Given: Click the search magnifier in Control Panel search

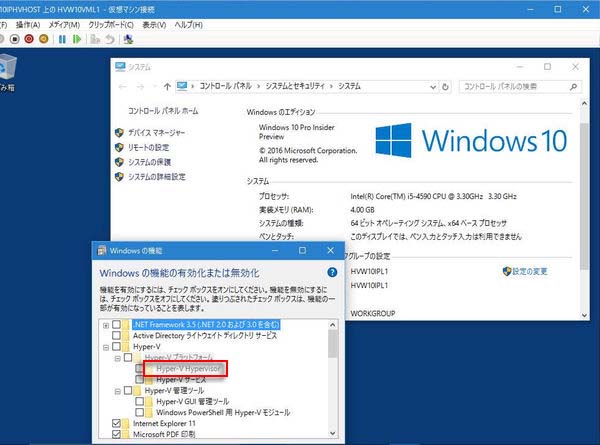Looking at the screenshot, I should coord(573,87).
